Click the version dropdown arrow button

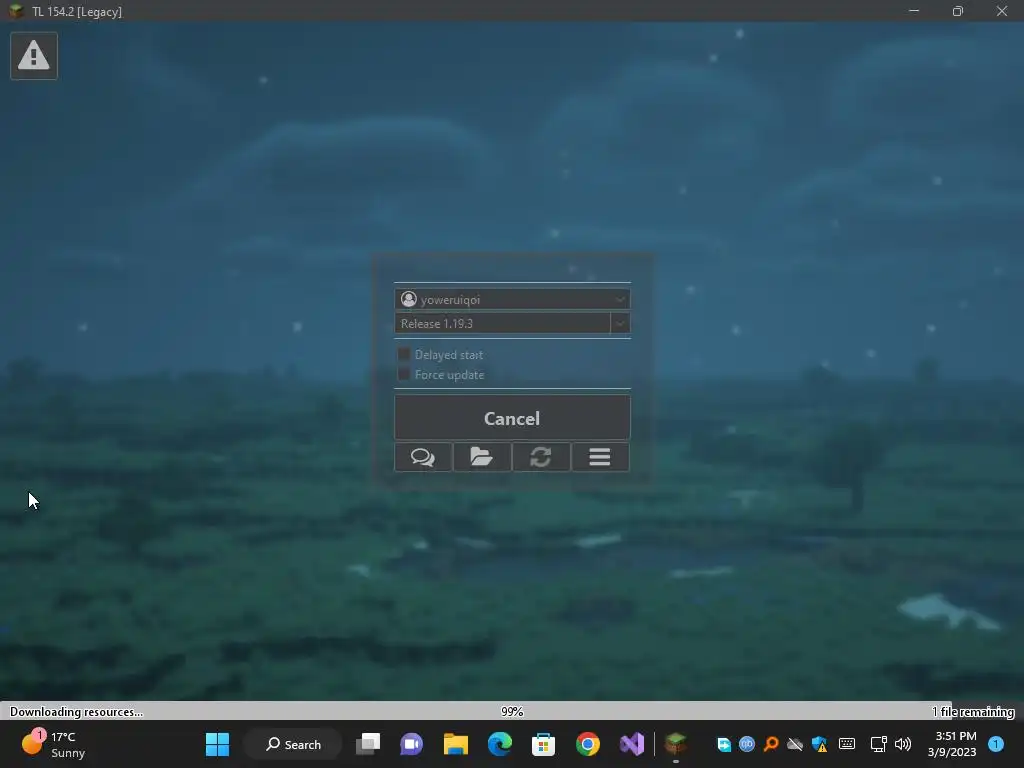pos(620,323)
